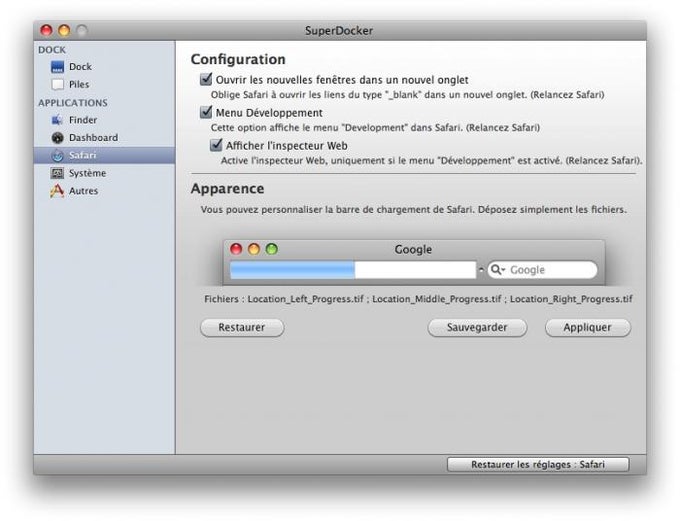Click the Configuration heading
The width and height of the screenshot is (680, 521).
click(238, 59)
